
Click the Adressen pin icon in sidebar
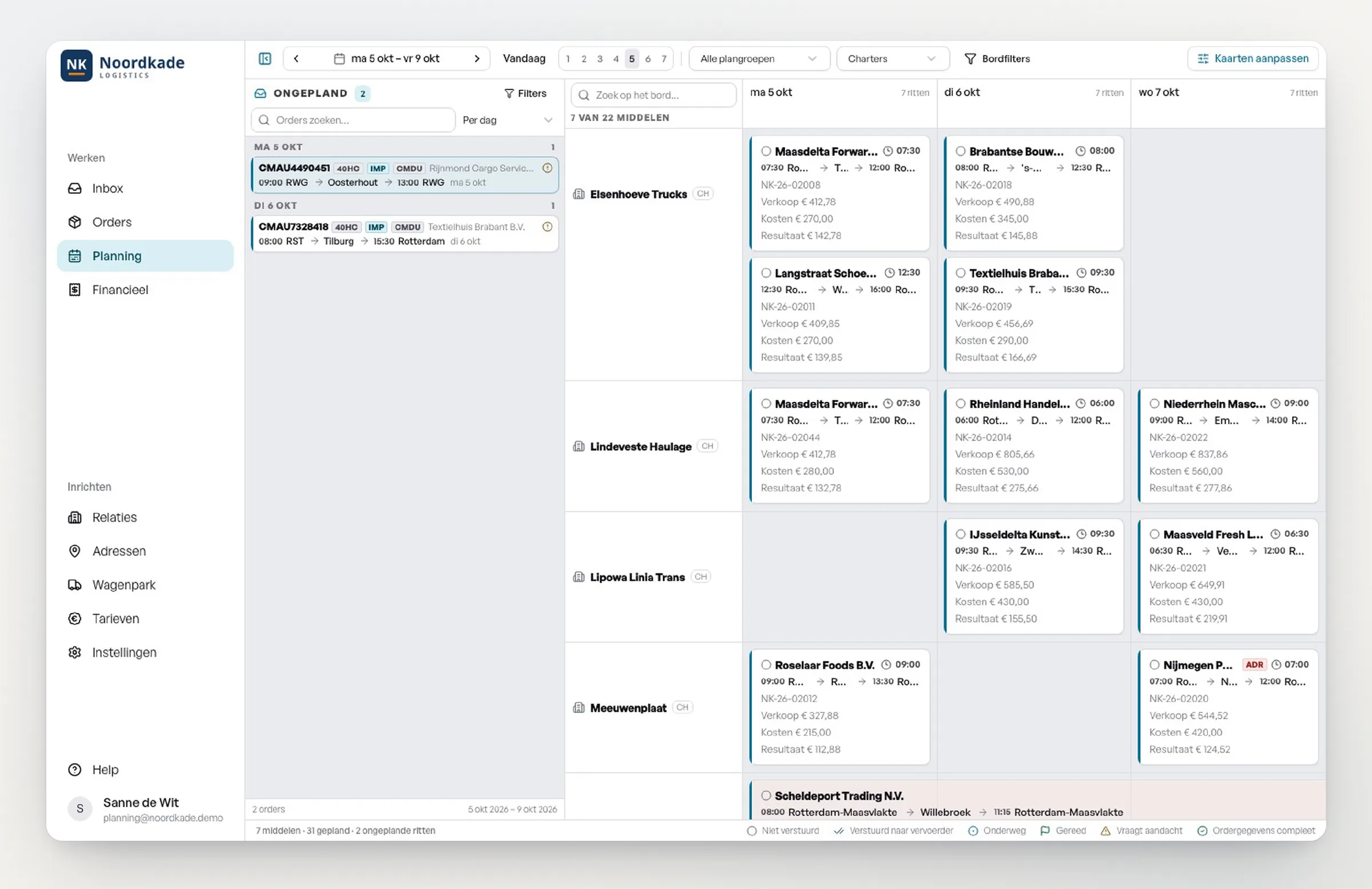click(x=75, y=551)
